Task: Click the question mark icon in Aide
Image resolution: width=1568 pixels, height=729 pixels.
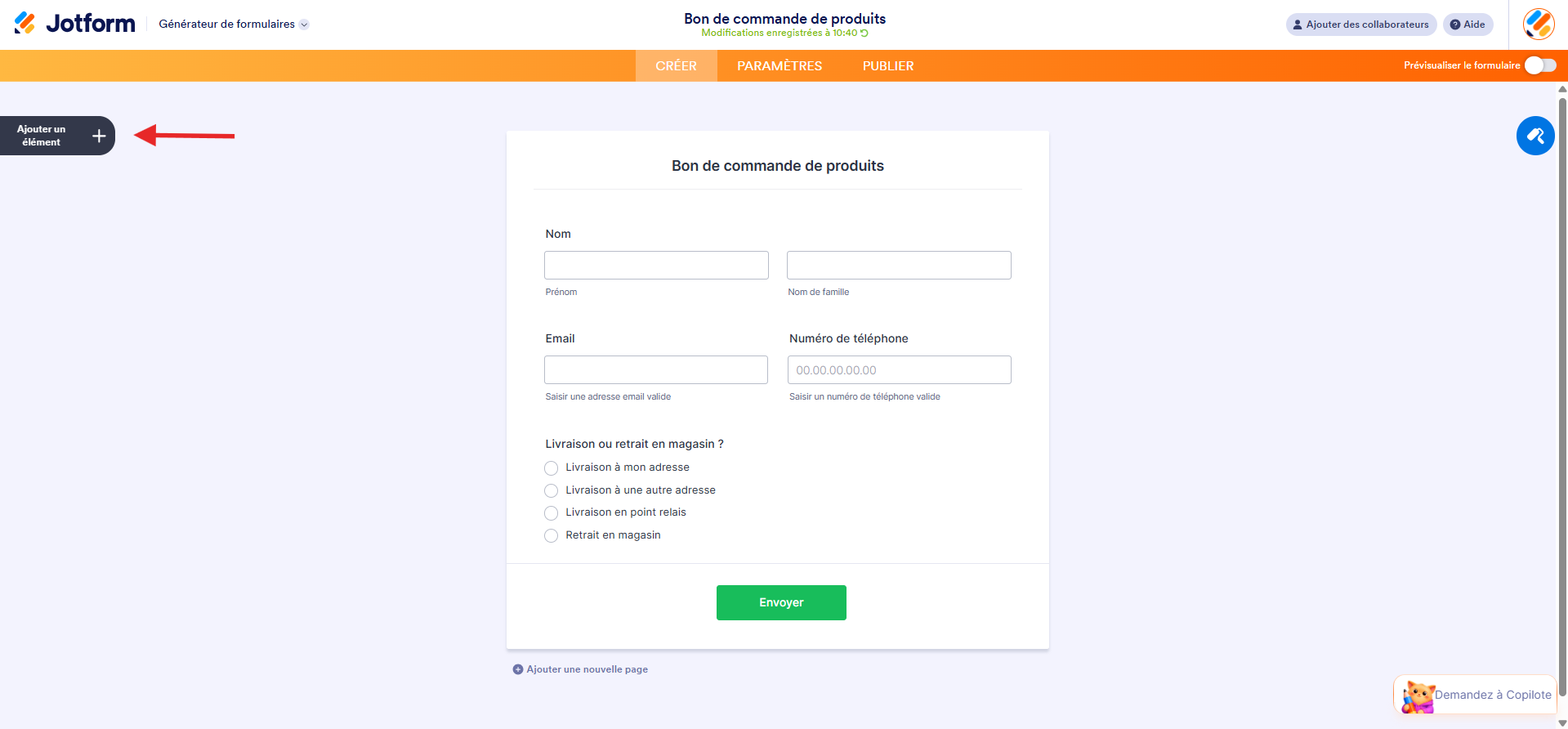Action: tap(1457, 25)
